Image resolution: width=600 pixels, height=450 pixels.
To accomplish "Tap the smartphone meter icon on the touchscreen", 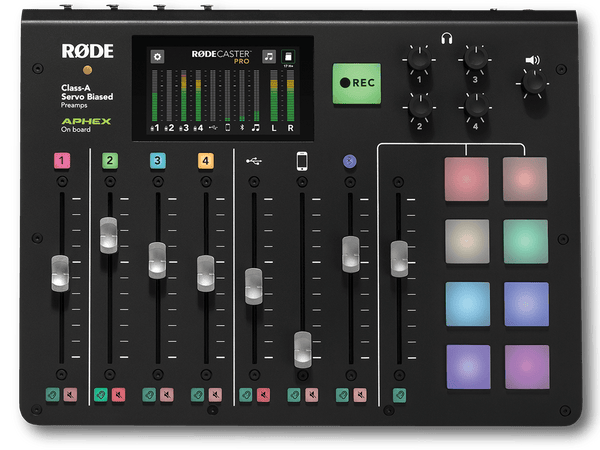I will pyautogui.click(x=228, y=127).
